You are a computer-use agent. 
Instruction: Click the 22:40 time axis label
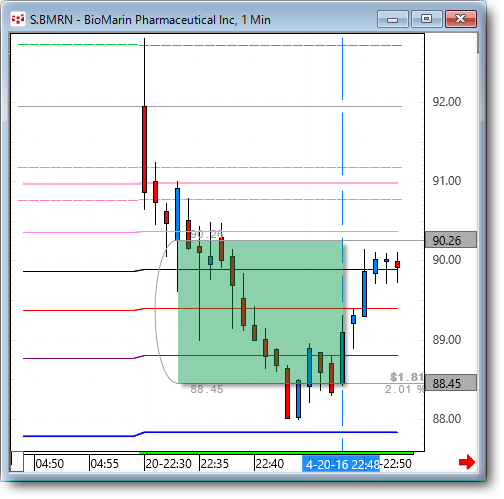(x=270, y=464)
